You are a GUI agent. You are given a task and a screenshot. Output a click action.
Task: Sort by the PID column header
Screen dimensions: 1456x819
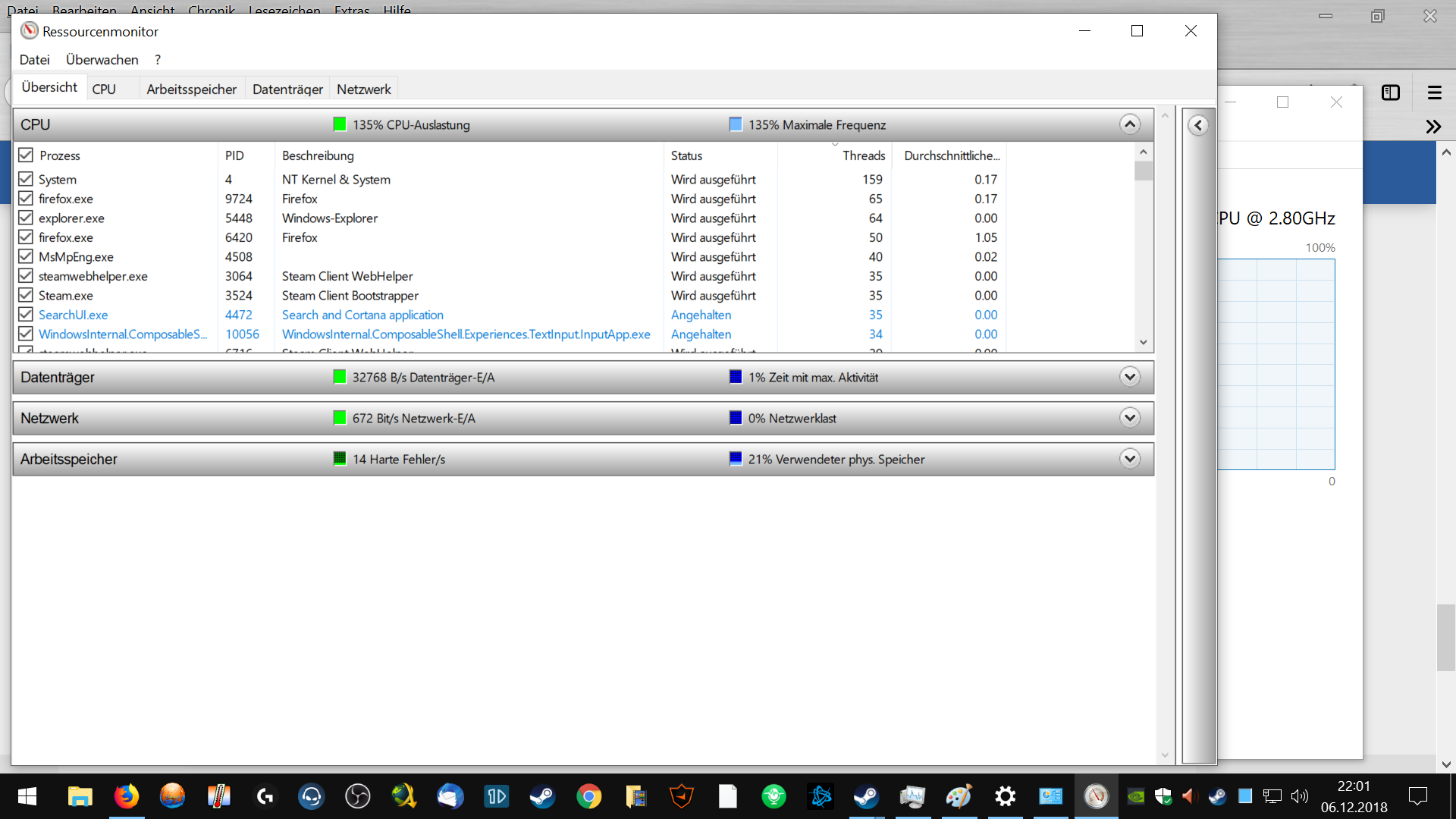pyautogui.click(x=234, y=155)
